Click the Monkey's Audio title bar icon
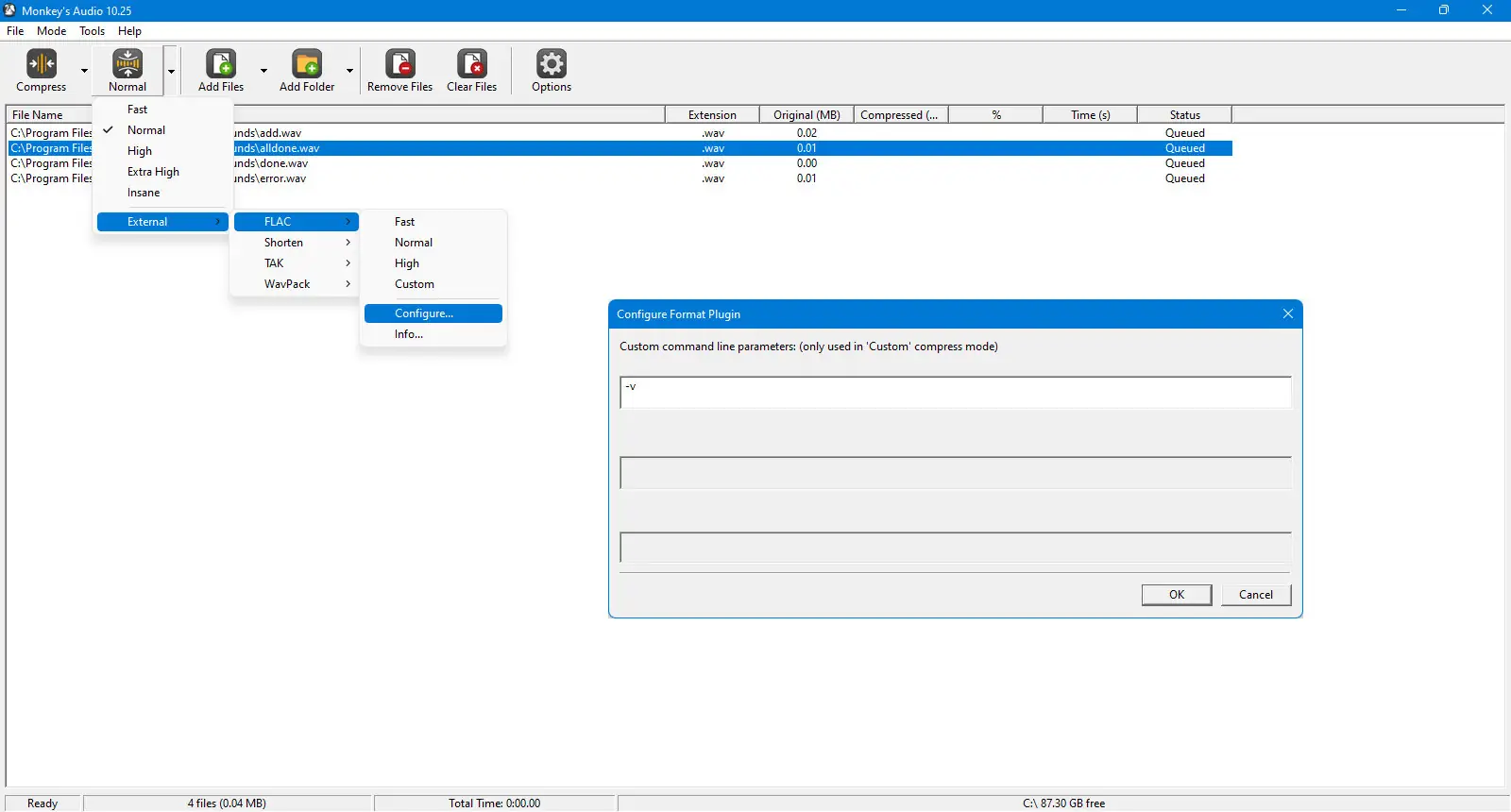 pos(9,10)
